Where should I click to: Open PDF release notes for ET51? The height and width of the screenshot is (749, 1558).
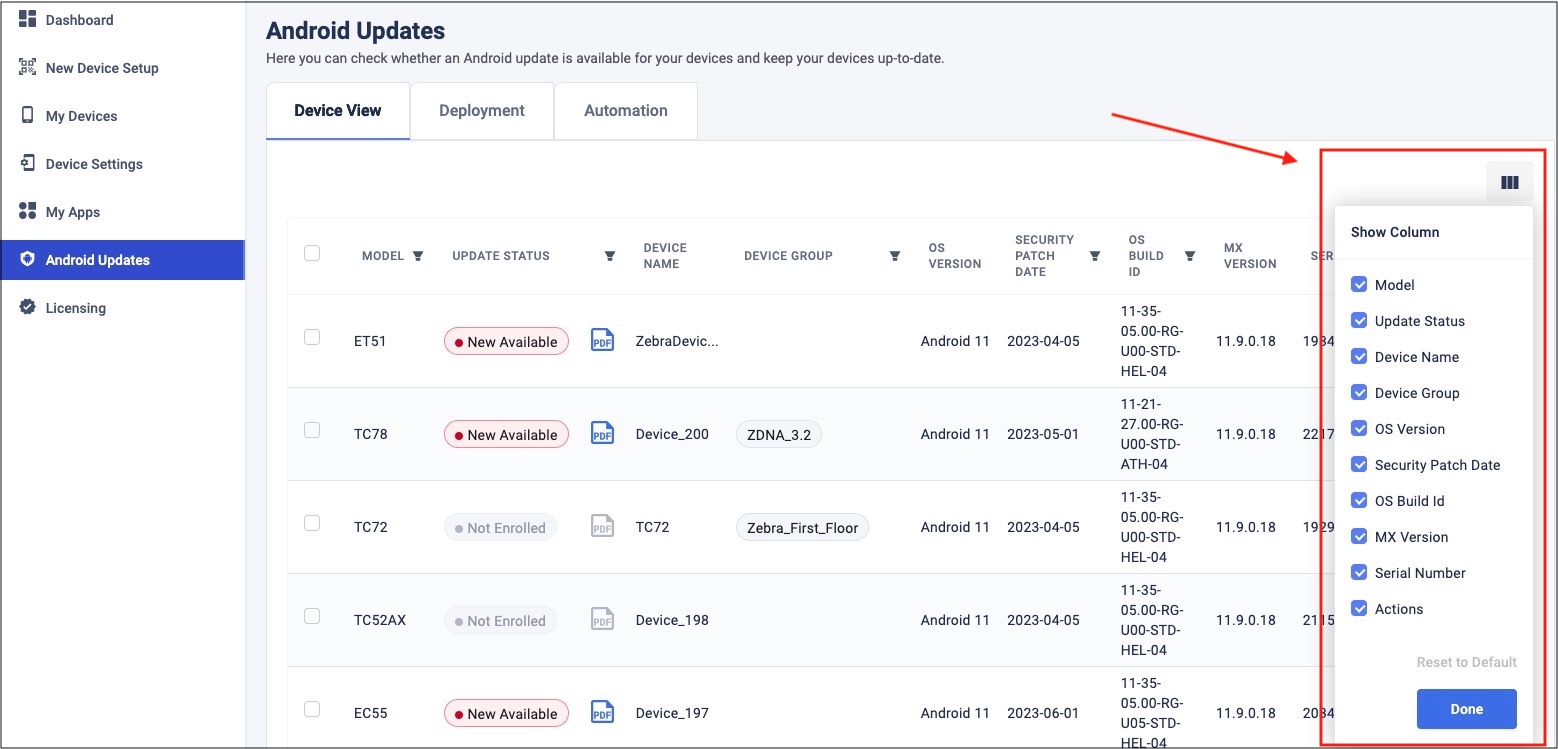point(602,341)
